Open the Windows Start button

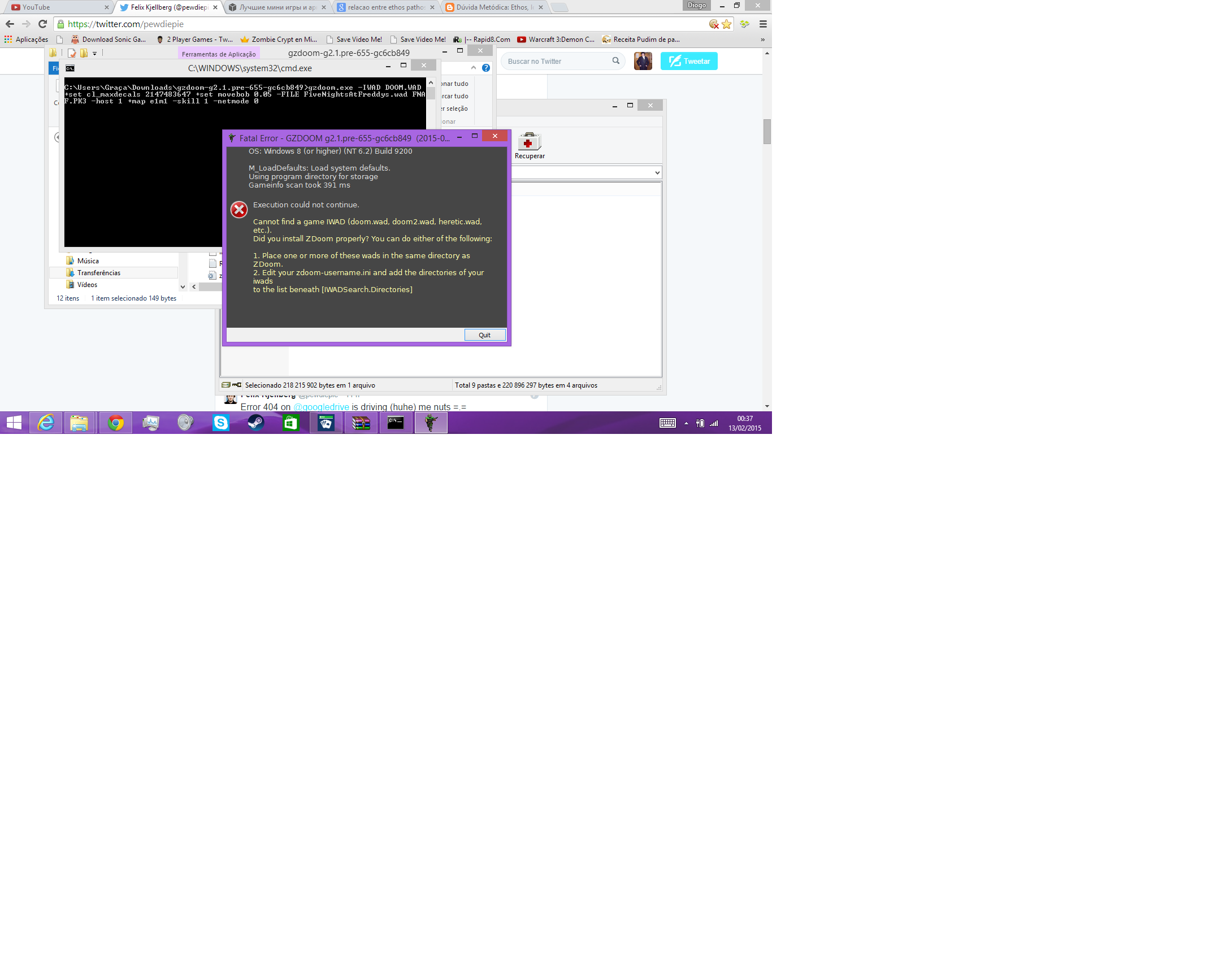pyautogui.click(x=14, y=423)
